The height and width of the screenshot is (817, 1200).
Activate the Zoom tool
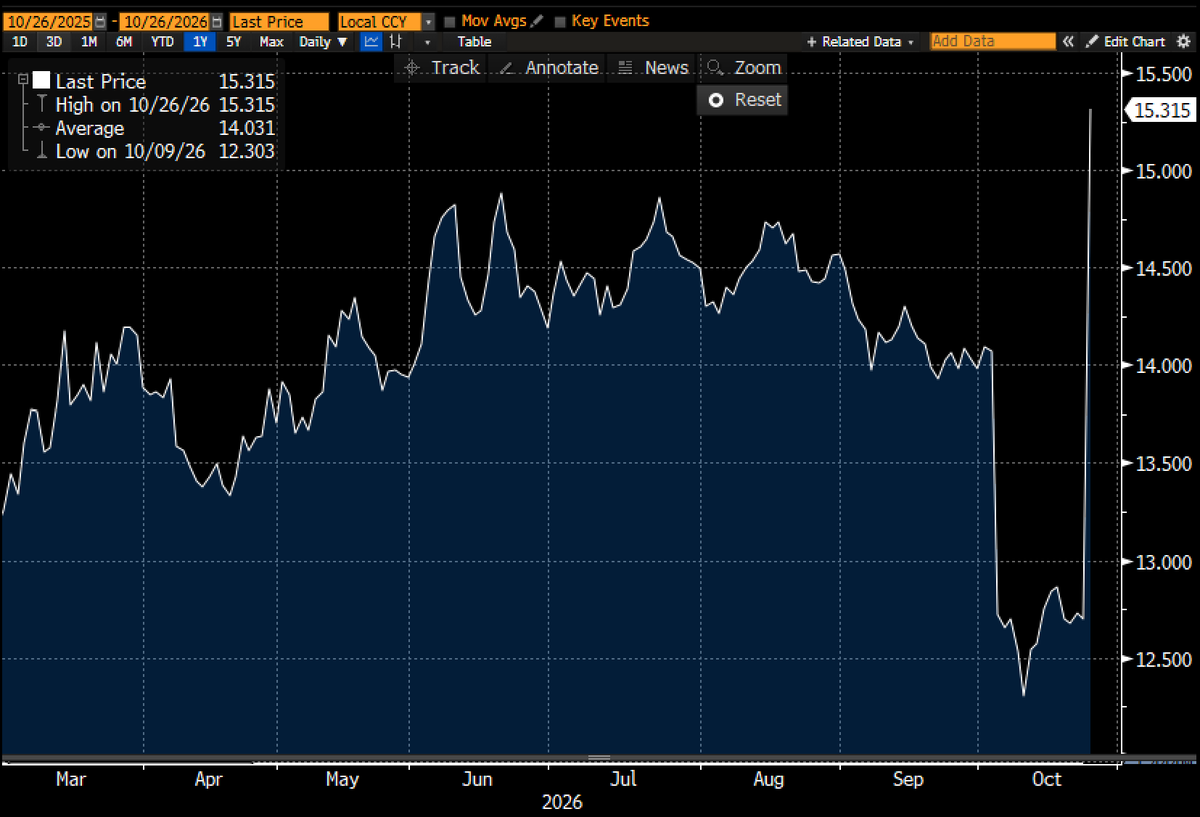743,68
